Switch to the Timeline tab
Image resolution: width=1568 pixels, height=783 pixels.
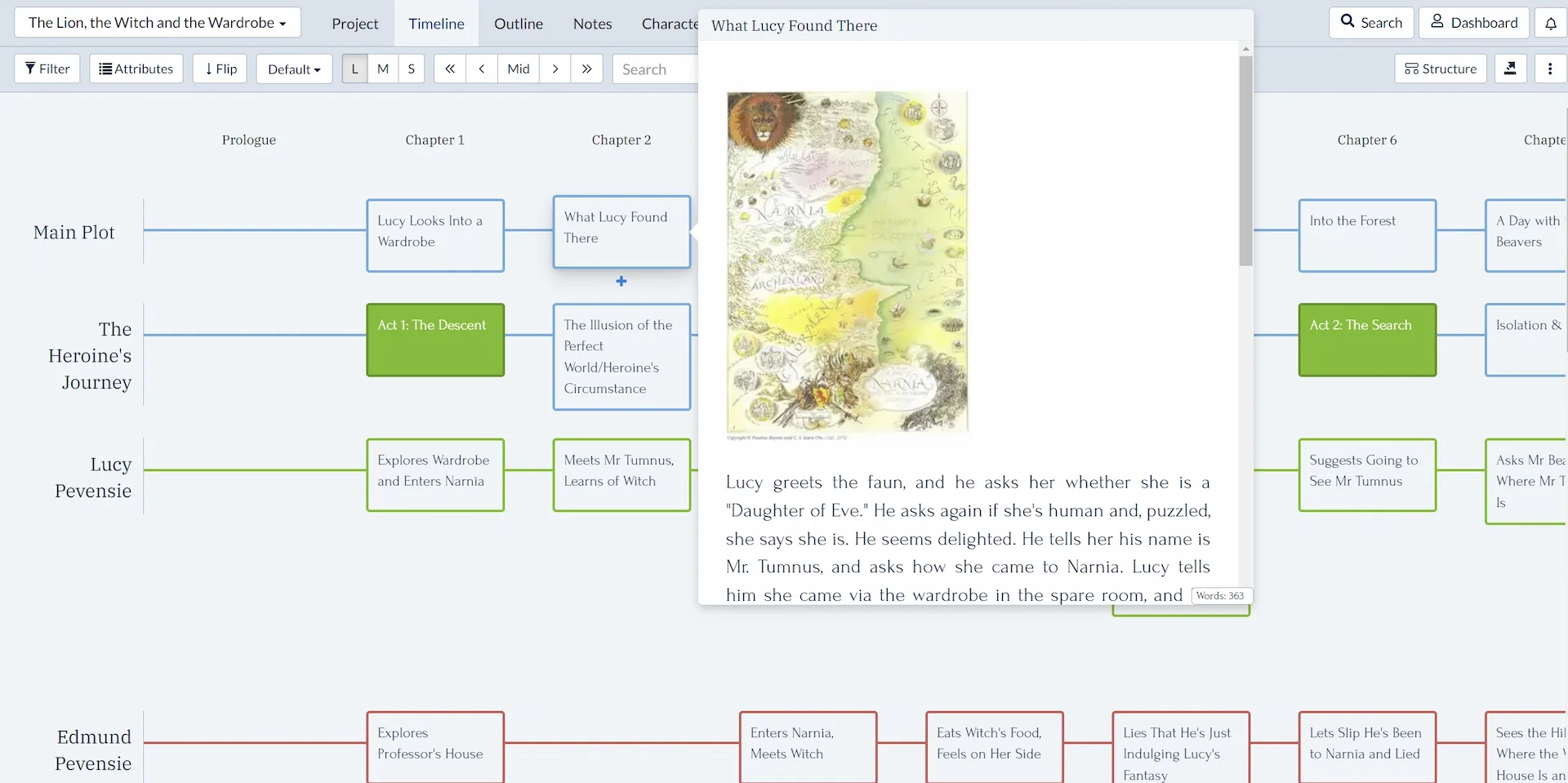point(436,24)
